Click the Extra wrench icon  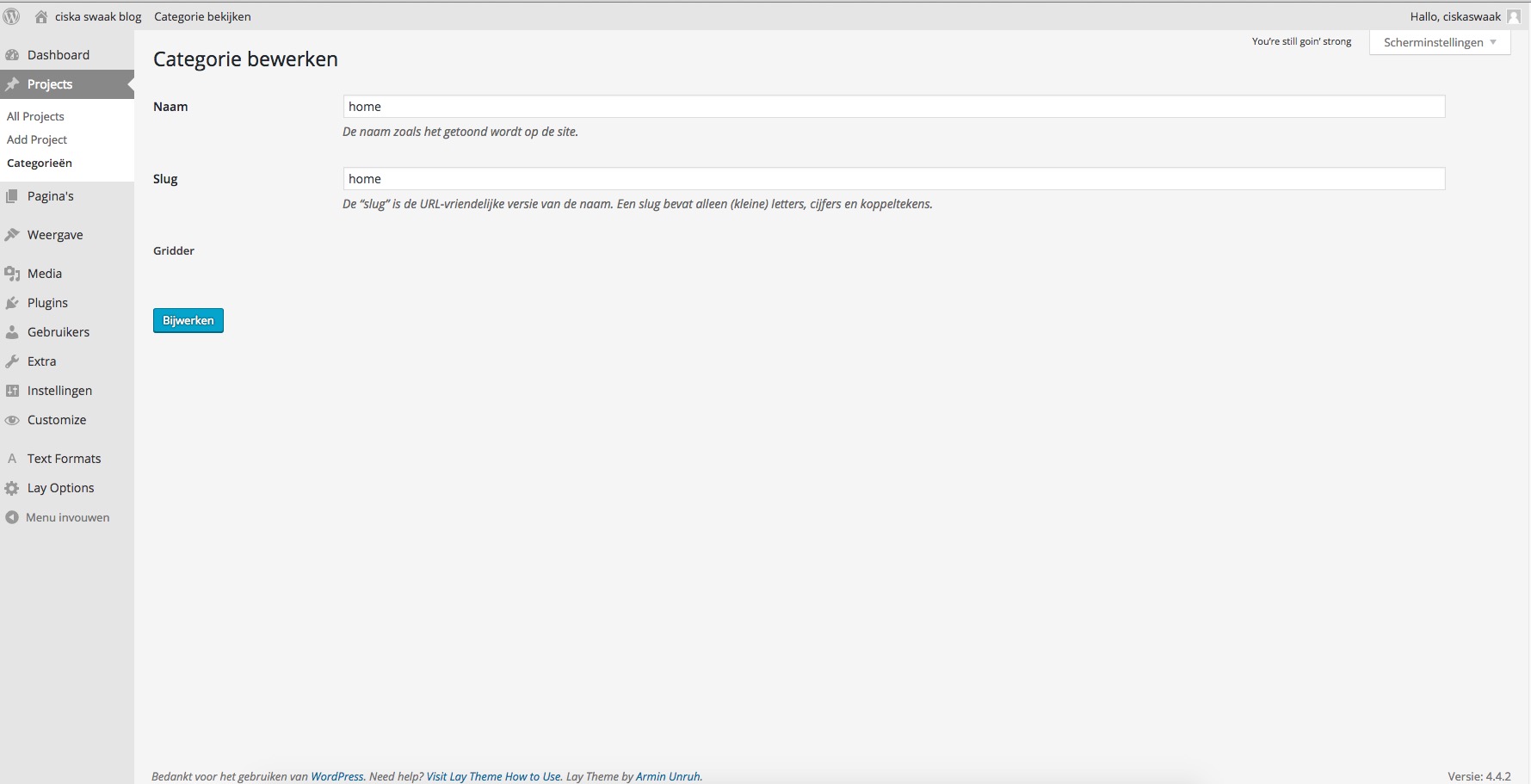(12, 361)
